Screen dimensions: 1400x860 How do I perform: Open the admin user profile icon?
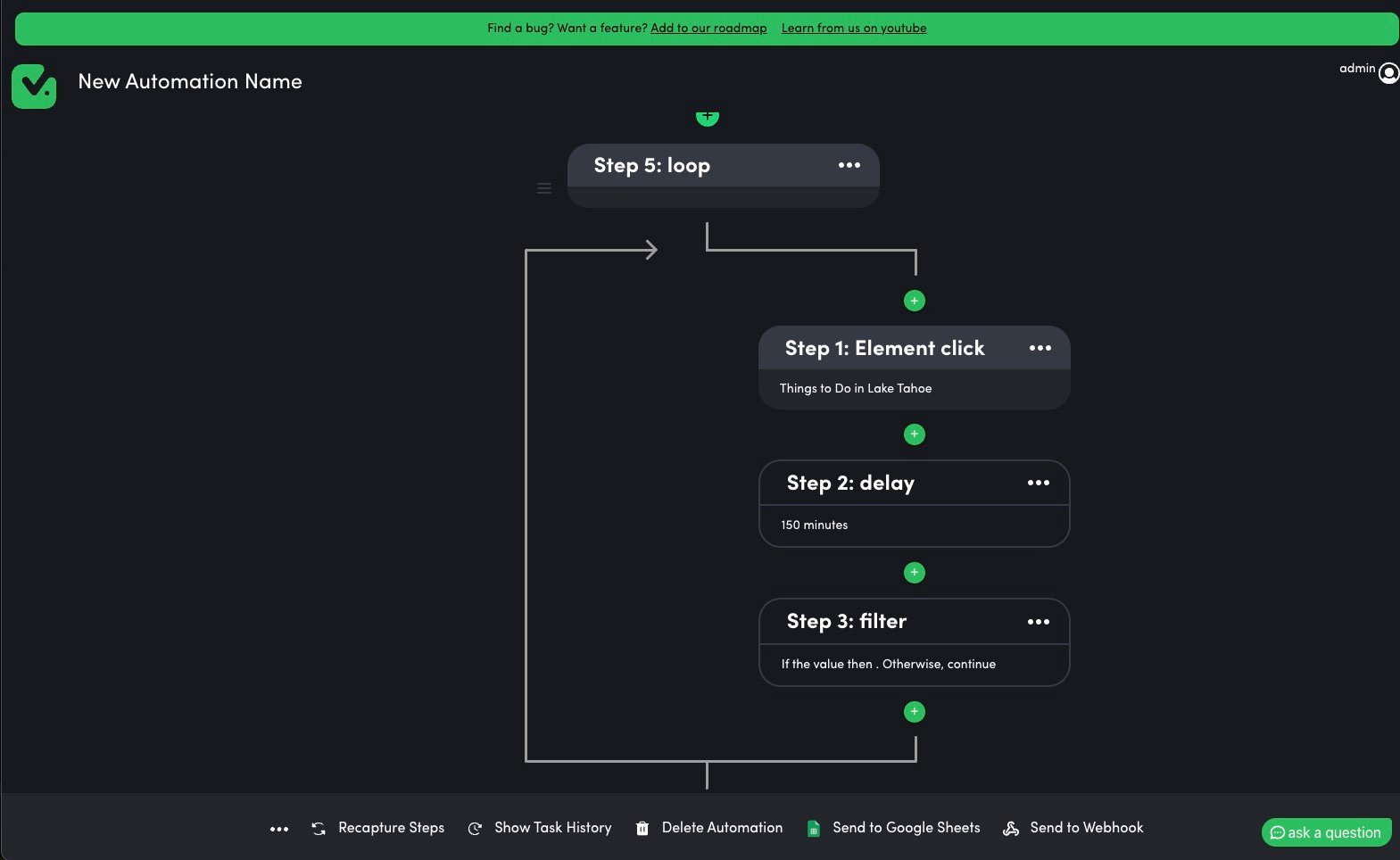click(x=1388, y=72)
